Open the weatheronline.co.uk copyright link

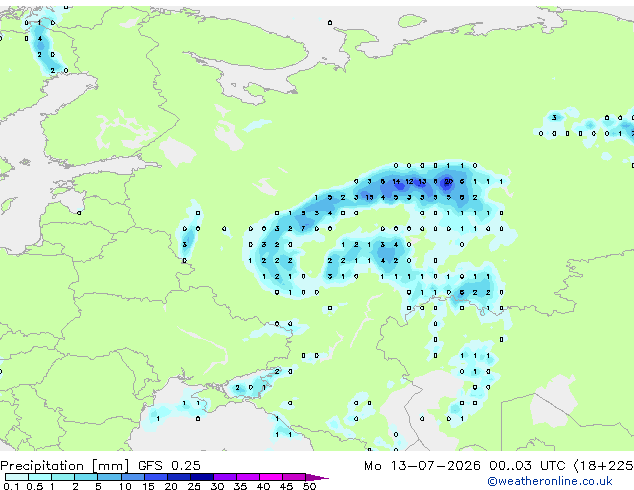pos(549,481)
